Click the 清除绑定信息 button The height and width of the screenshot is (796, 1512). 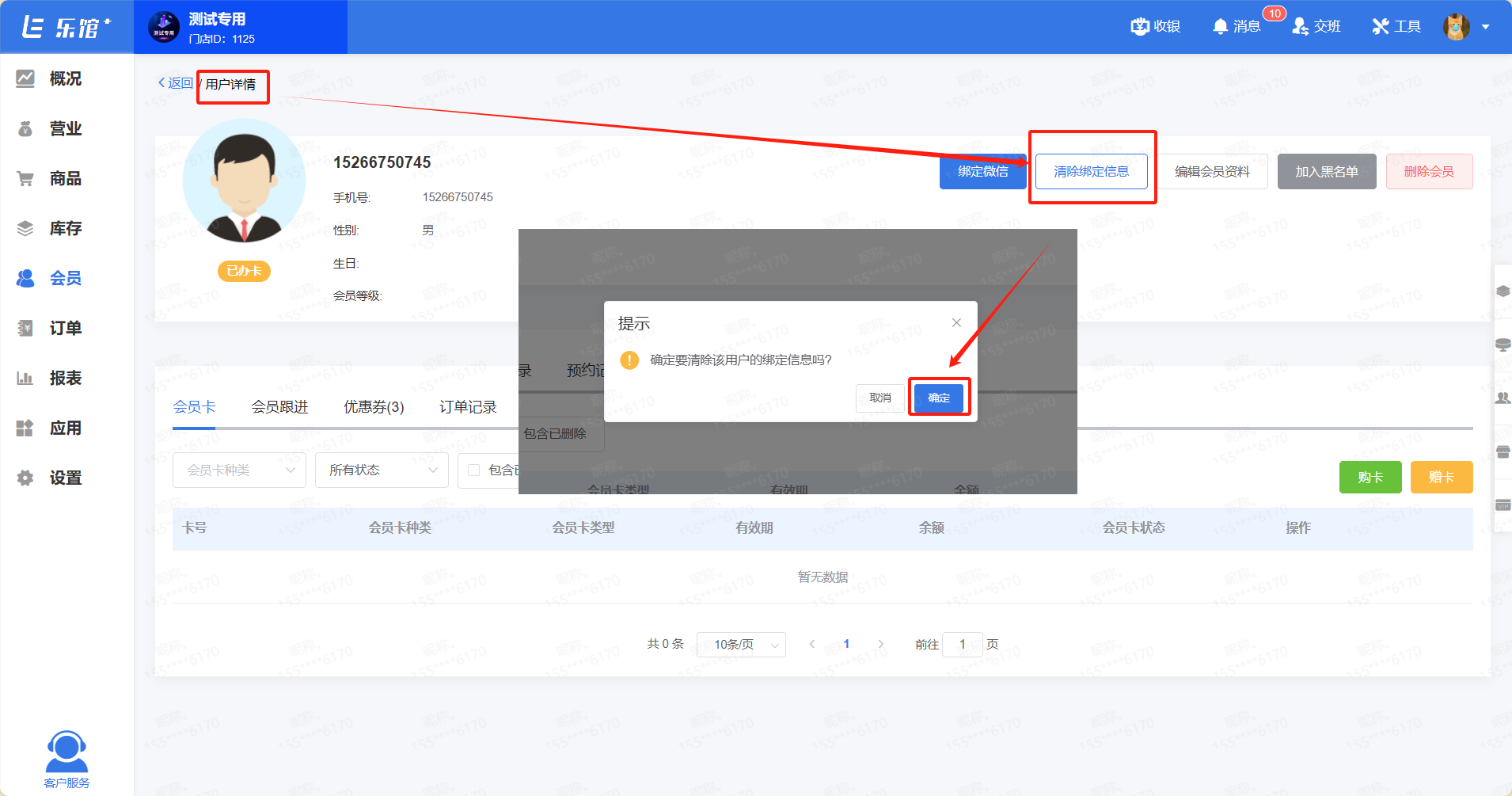(x=1091, y=172)
